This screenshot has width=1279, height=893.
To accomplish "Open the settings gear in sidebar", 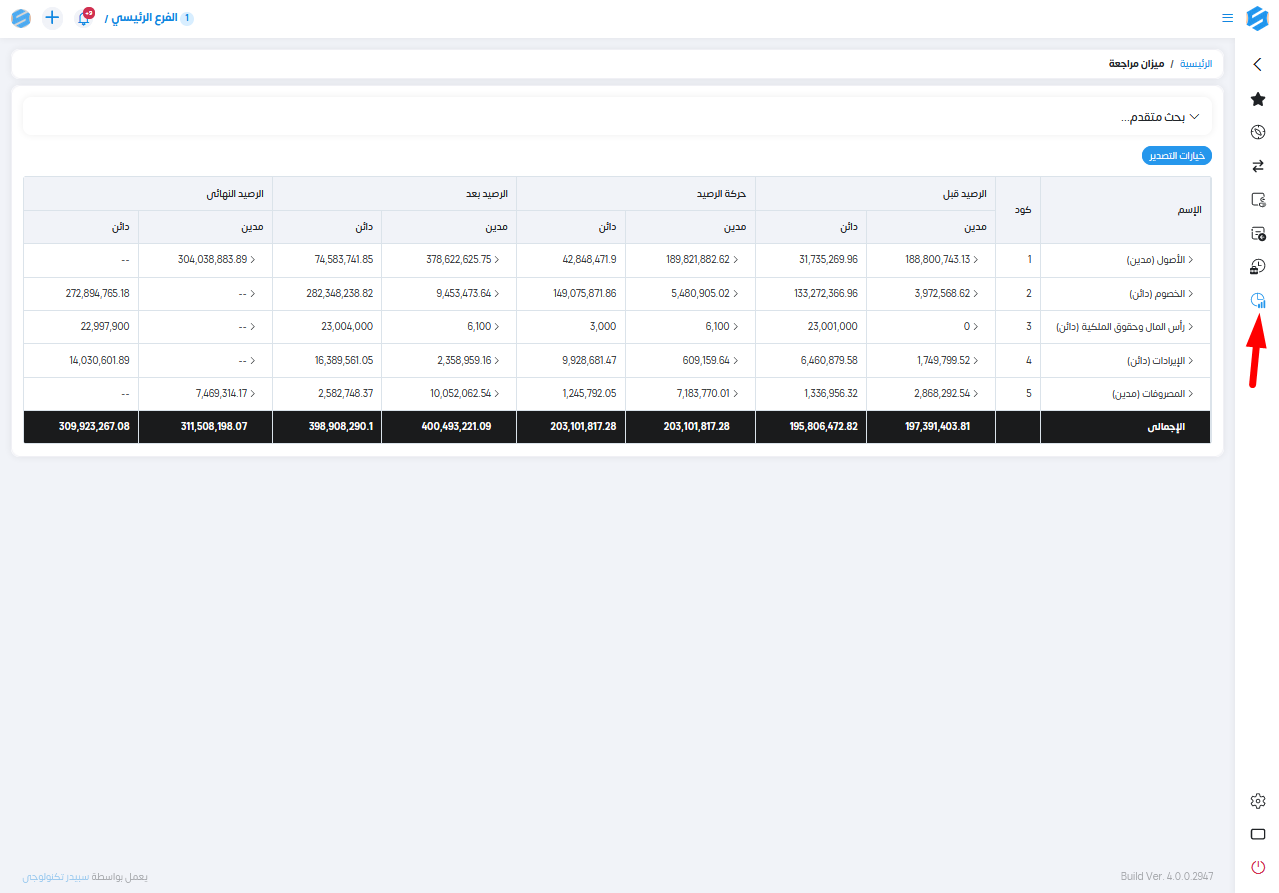I will [1258, 801].
